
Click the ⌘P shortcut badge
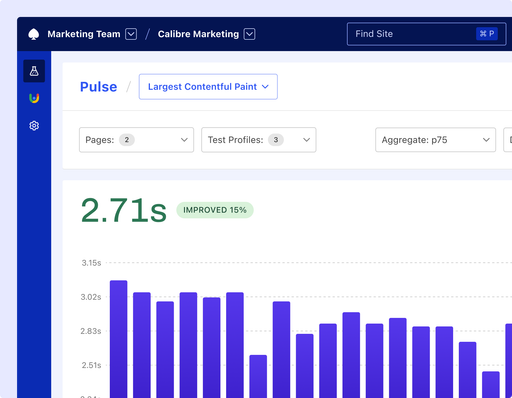(x=487, y=34)
